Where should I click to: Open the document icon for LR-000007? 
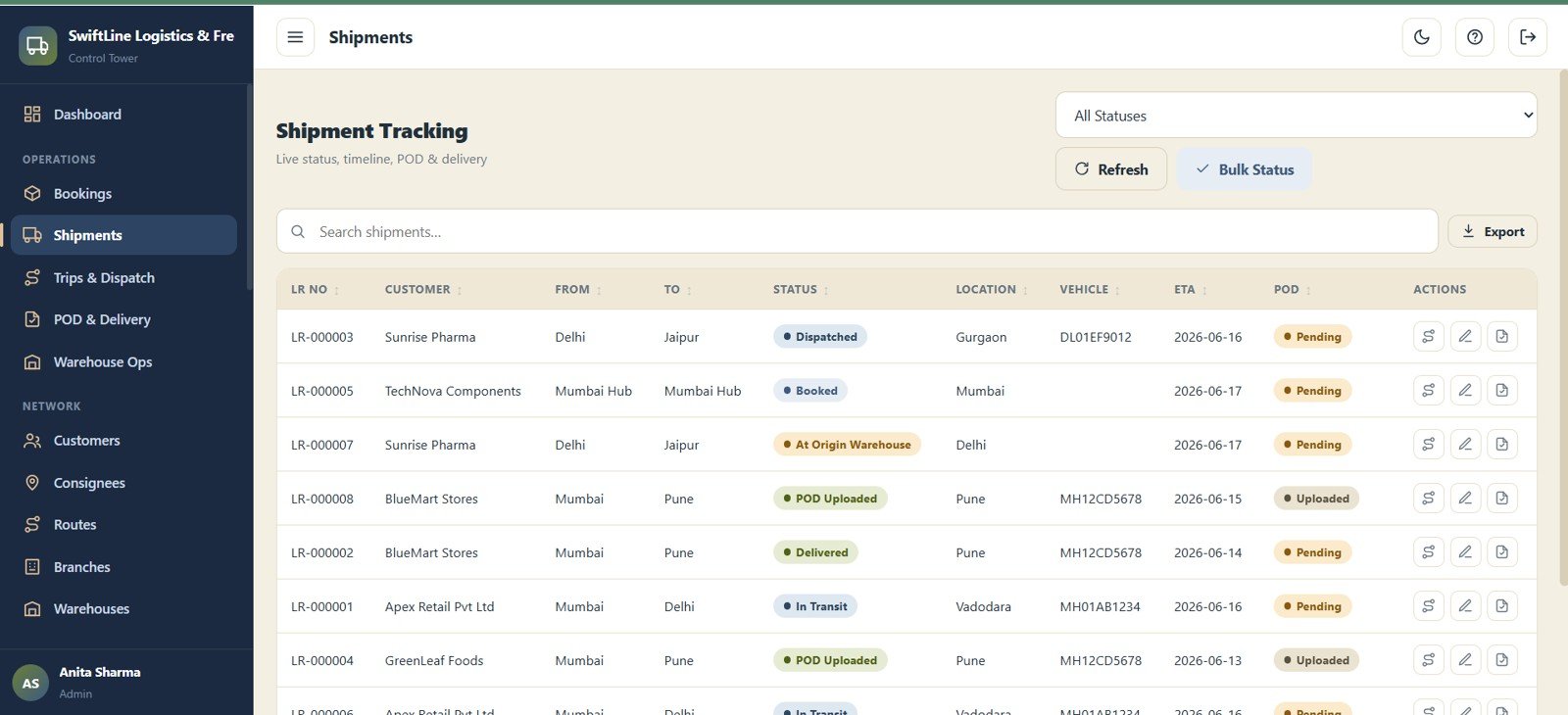(1502, 445)
